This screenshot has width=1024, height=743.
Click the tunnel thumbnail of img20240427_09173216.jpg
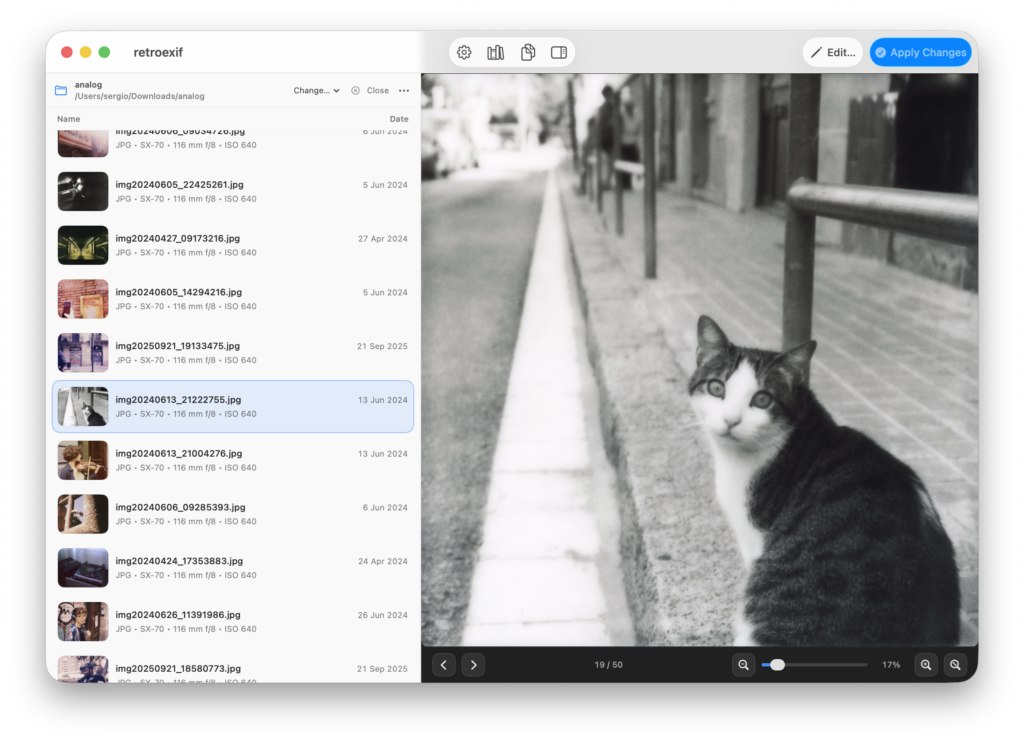pyautogui.click(x=83, y=245)
